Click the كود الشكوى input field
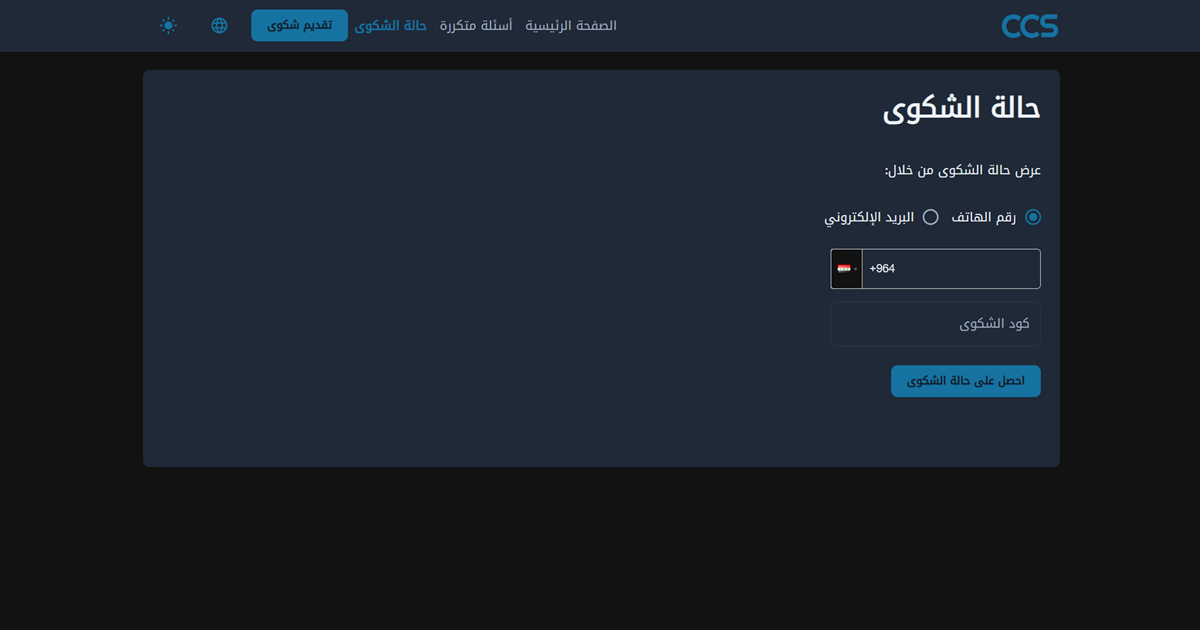The width and height of the screenshot is (1200, 630). click(935, 324)
